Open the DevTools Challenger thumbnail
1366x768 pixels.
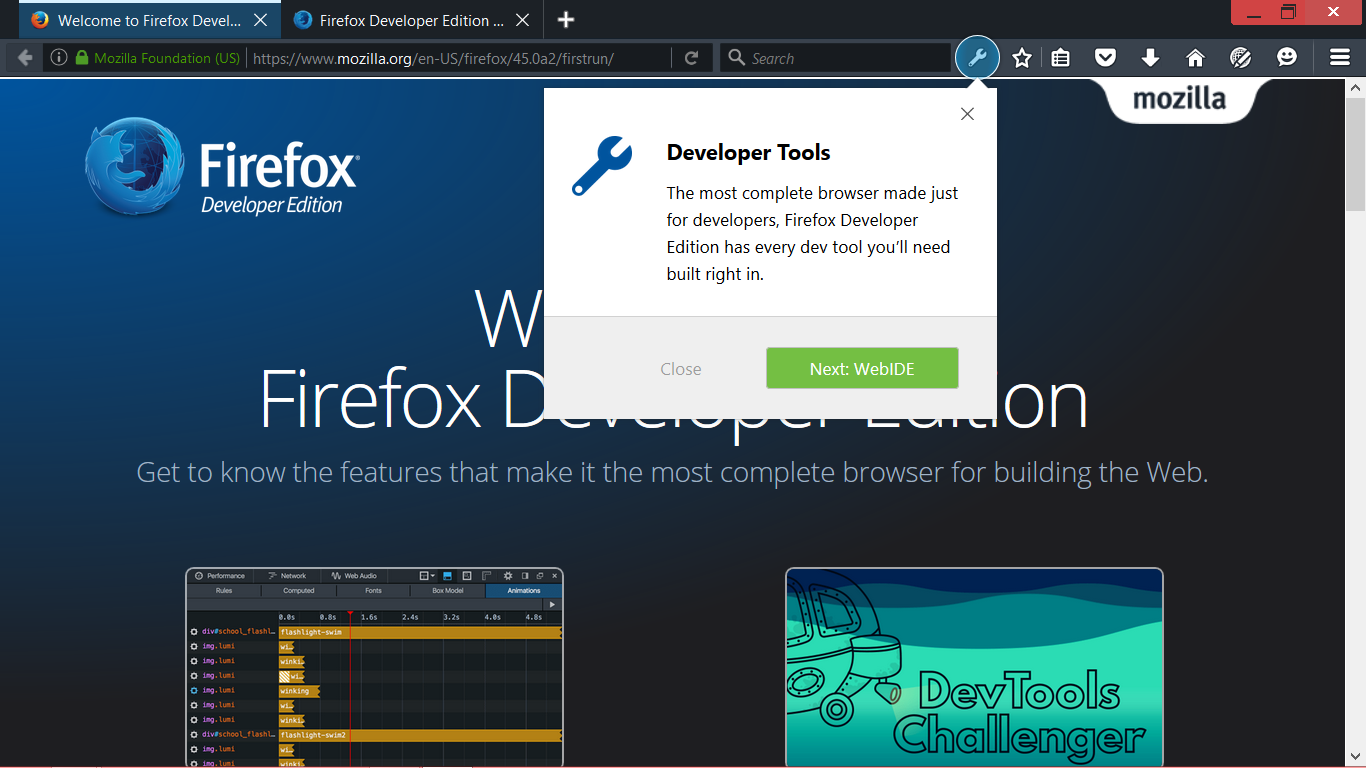(974, 667)
